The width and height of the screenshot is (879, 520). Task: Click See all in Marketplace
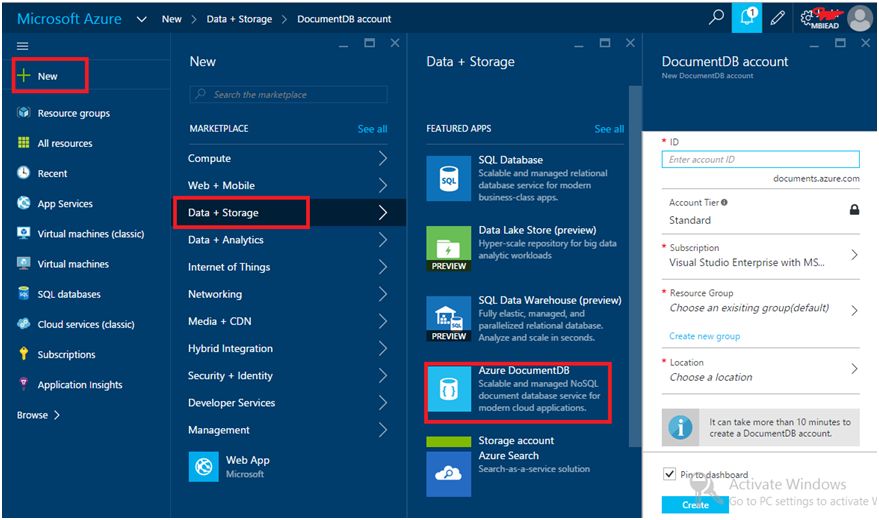click(x=372, y=128)
